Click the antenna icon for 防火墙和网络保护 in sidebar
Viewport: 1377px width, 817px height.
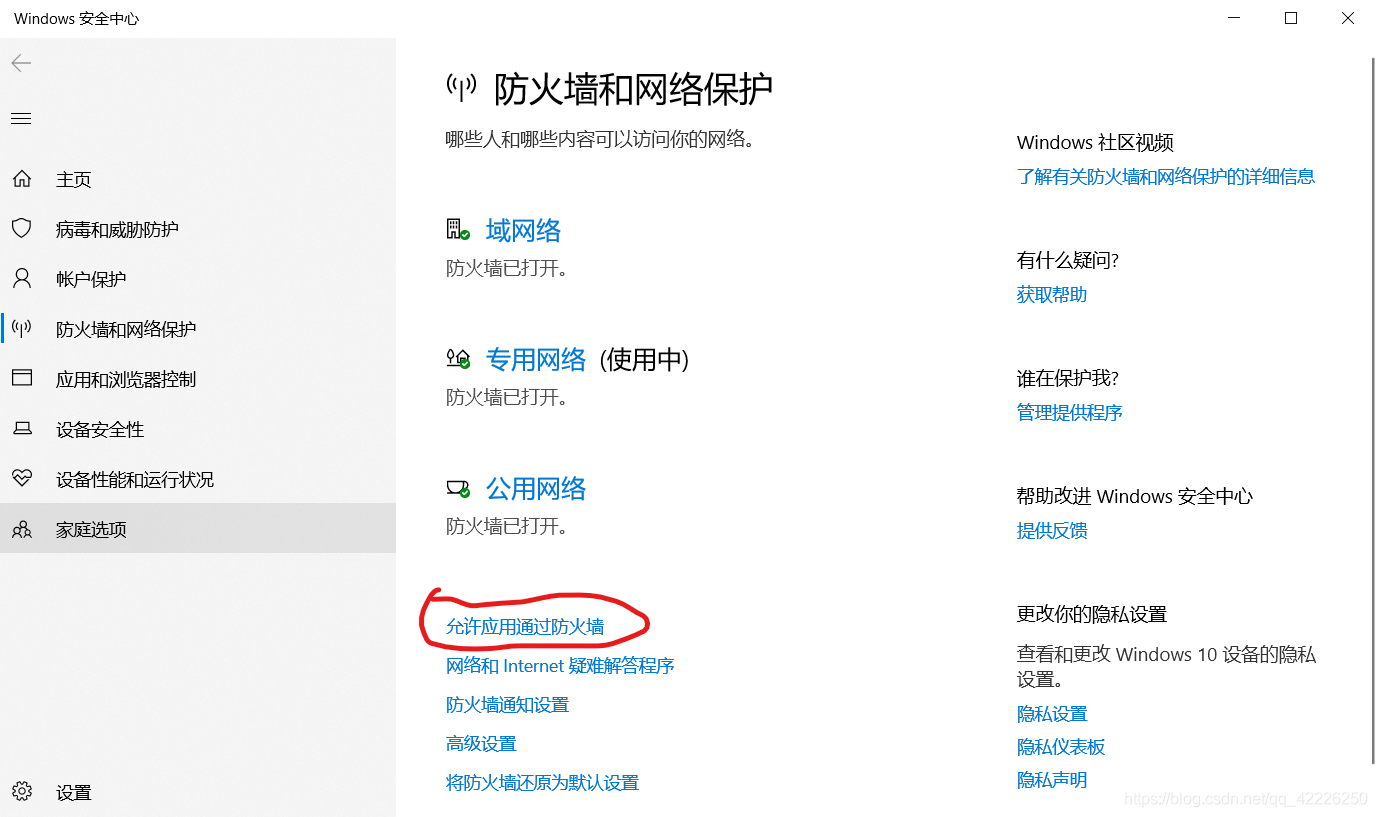point(22,329)
